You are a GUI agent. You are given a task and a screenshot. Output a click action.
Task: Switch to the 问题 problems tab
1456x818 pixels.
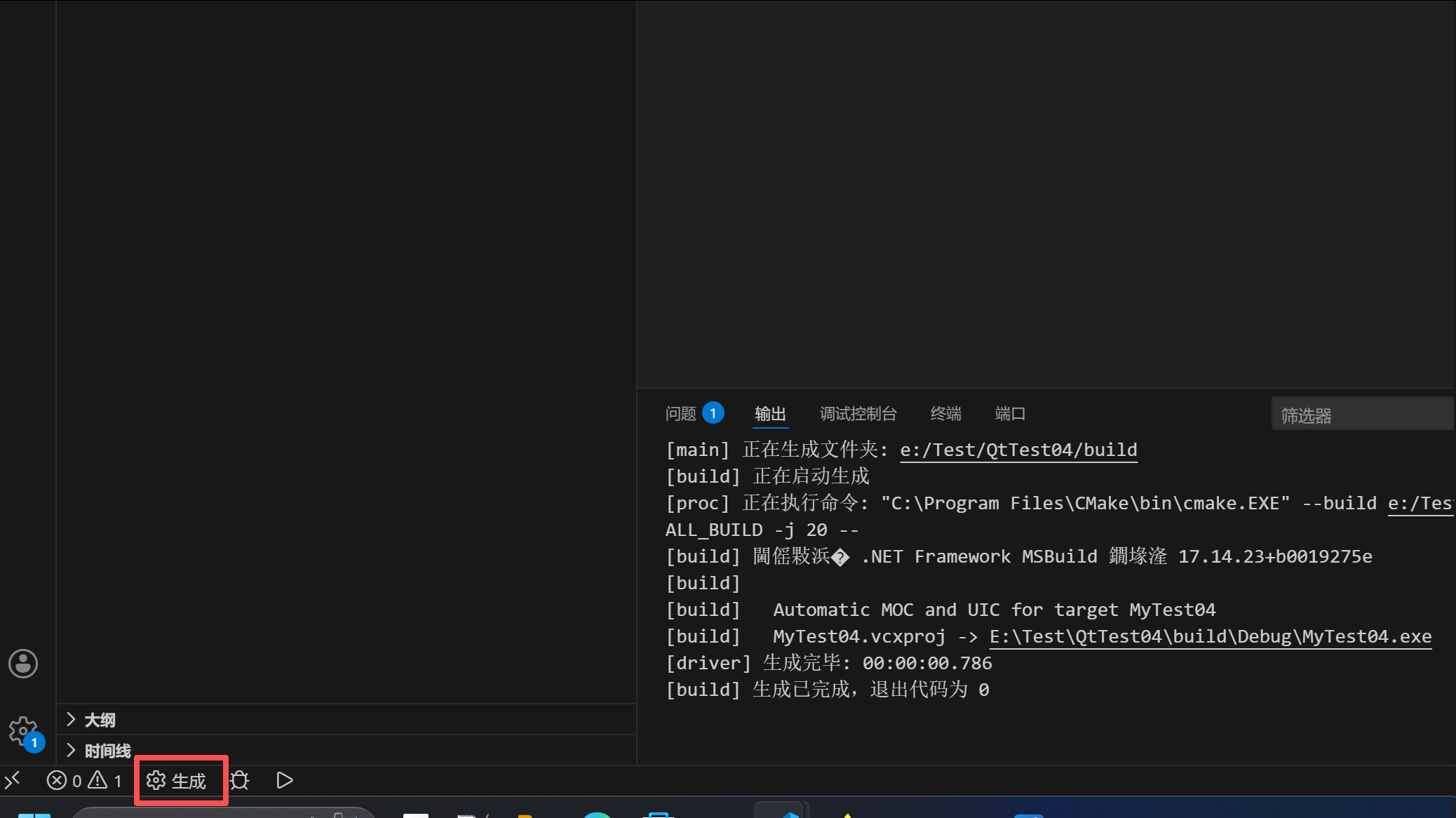[x=680, y=414]
